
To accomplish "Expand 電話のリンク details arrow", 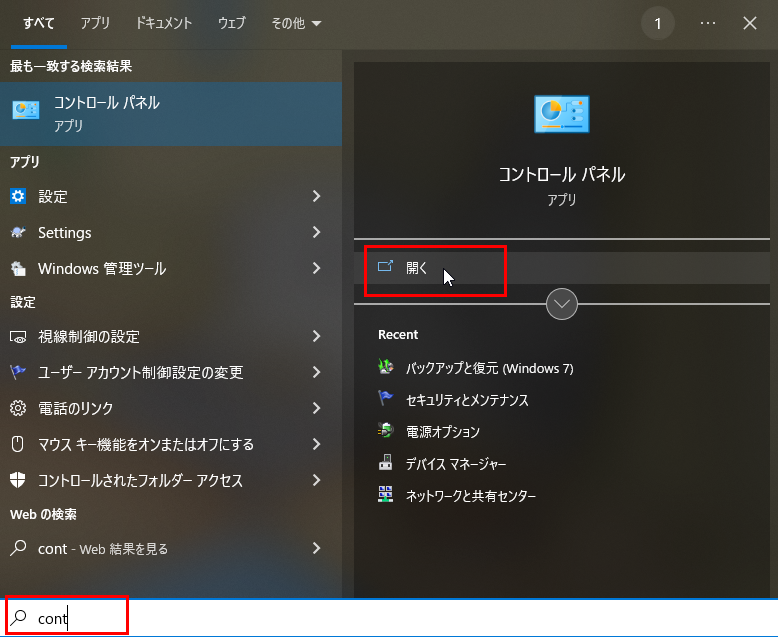I will pos(317,408).
